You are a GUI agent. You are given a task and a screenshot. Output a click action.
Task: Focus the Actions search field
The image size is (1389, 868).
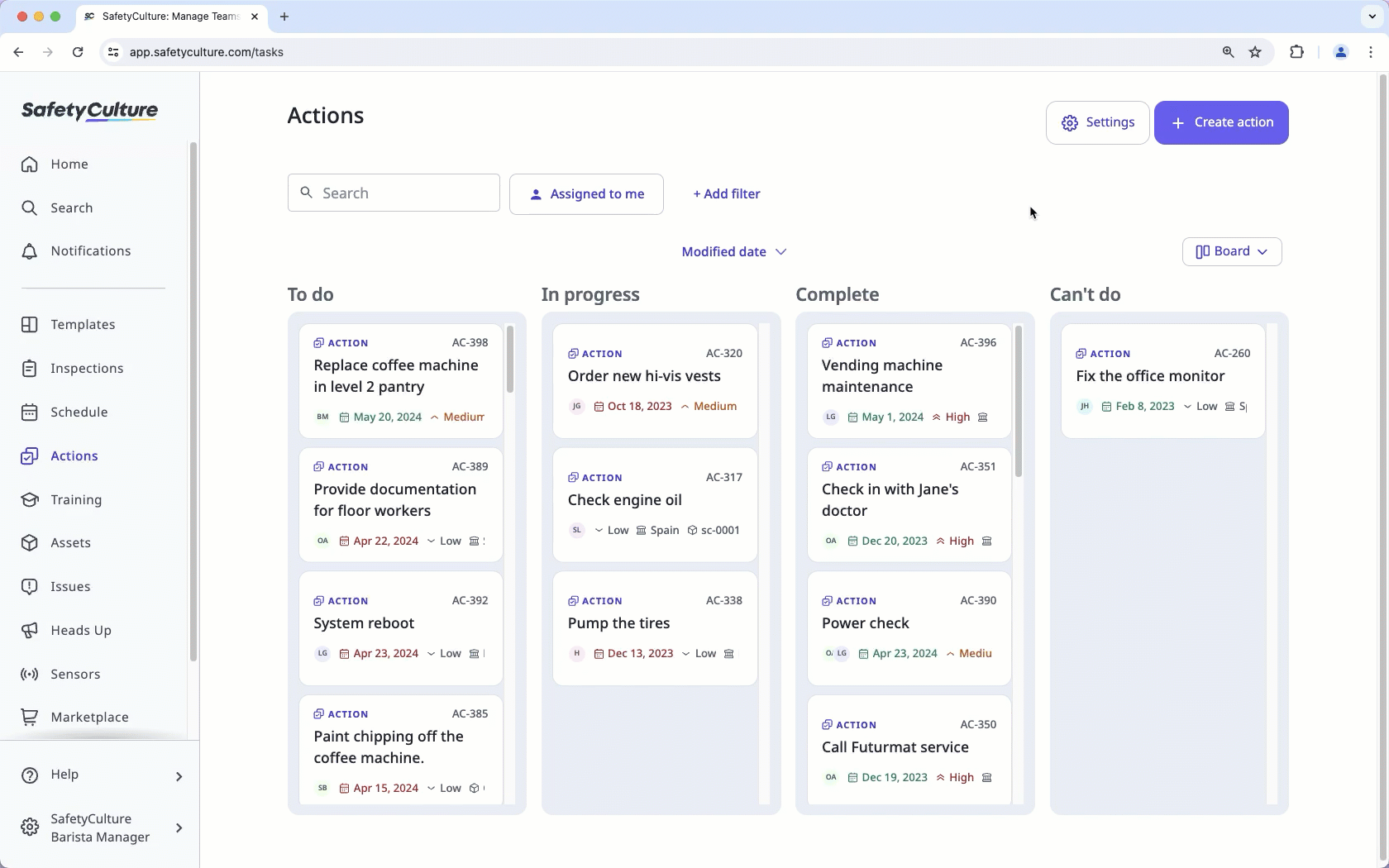click(x=394, y=193)
